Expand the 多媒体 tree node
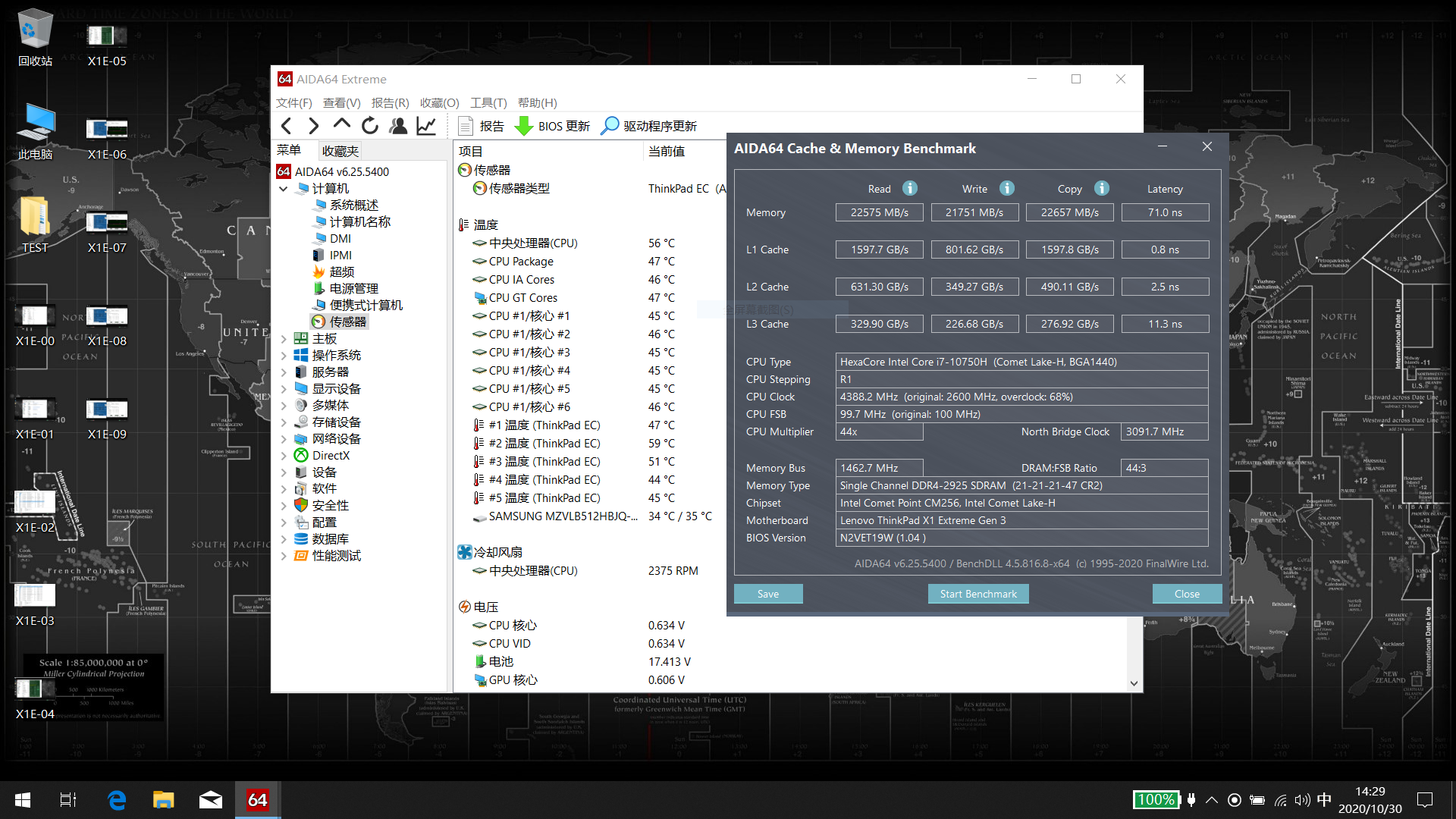Image resolution: width=1456 pixels, height=819 pixels. [284, 406]
